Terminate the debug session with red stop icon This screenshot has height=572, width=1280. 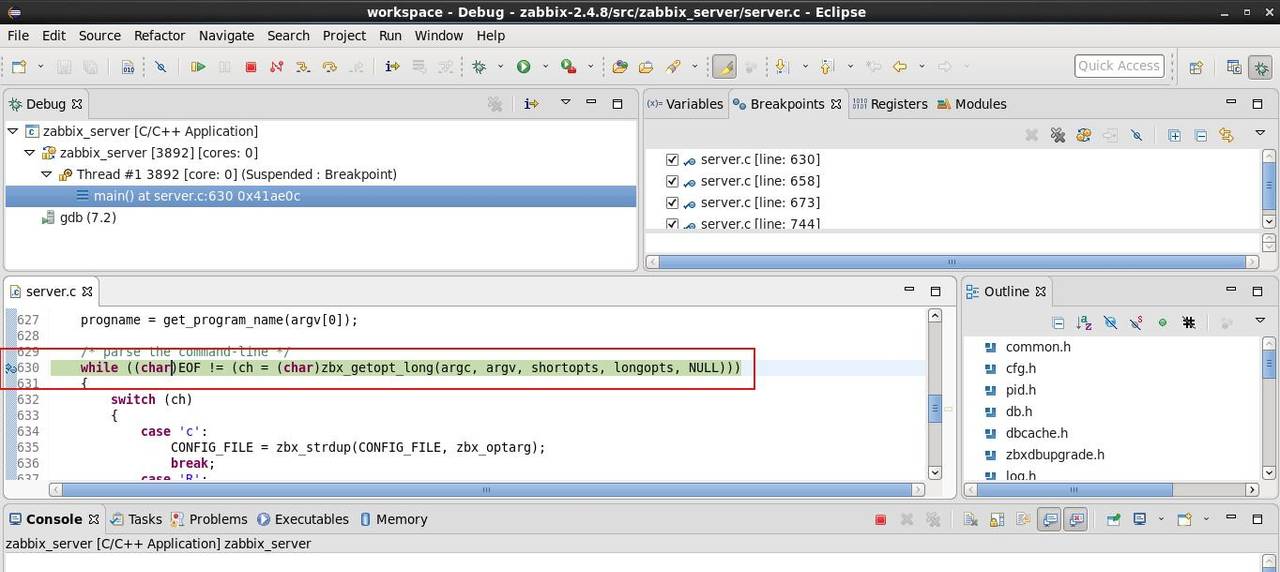point(251,67)
